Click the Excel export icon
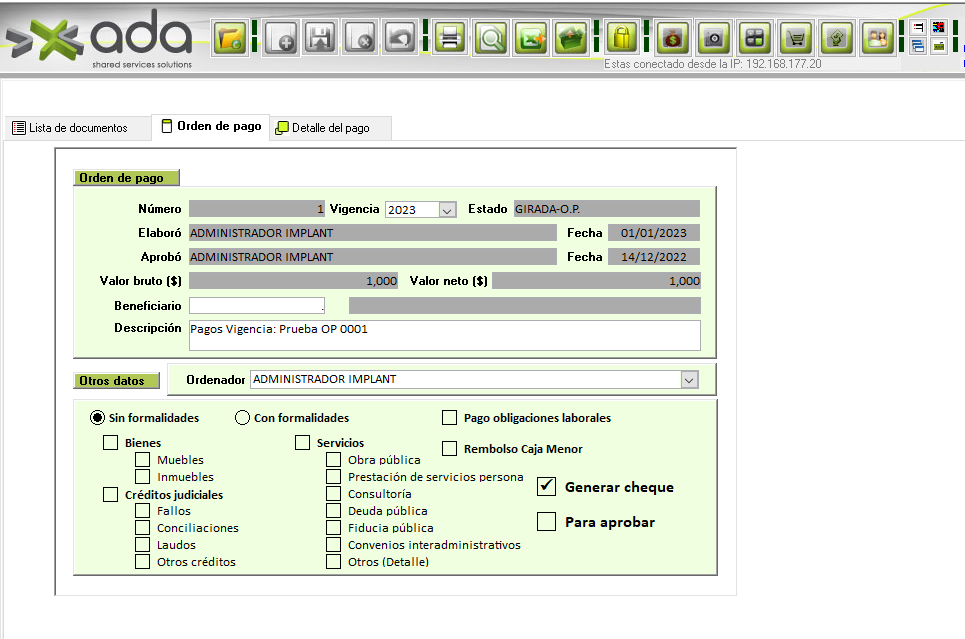Image resolution: width=965 pixels, height=639 pixels. point(531,40)
